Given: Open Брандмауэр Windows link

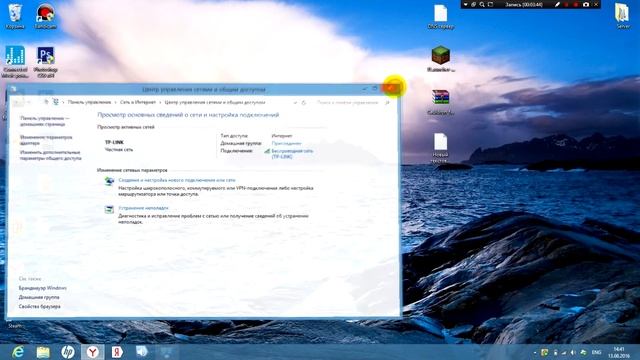Looking at the screenshot, I should point(42,288).
